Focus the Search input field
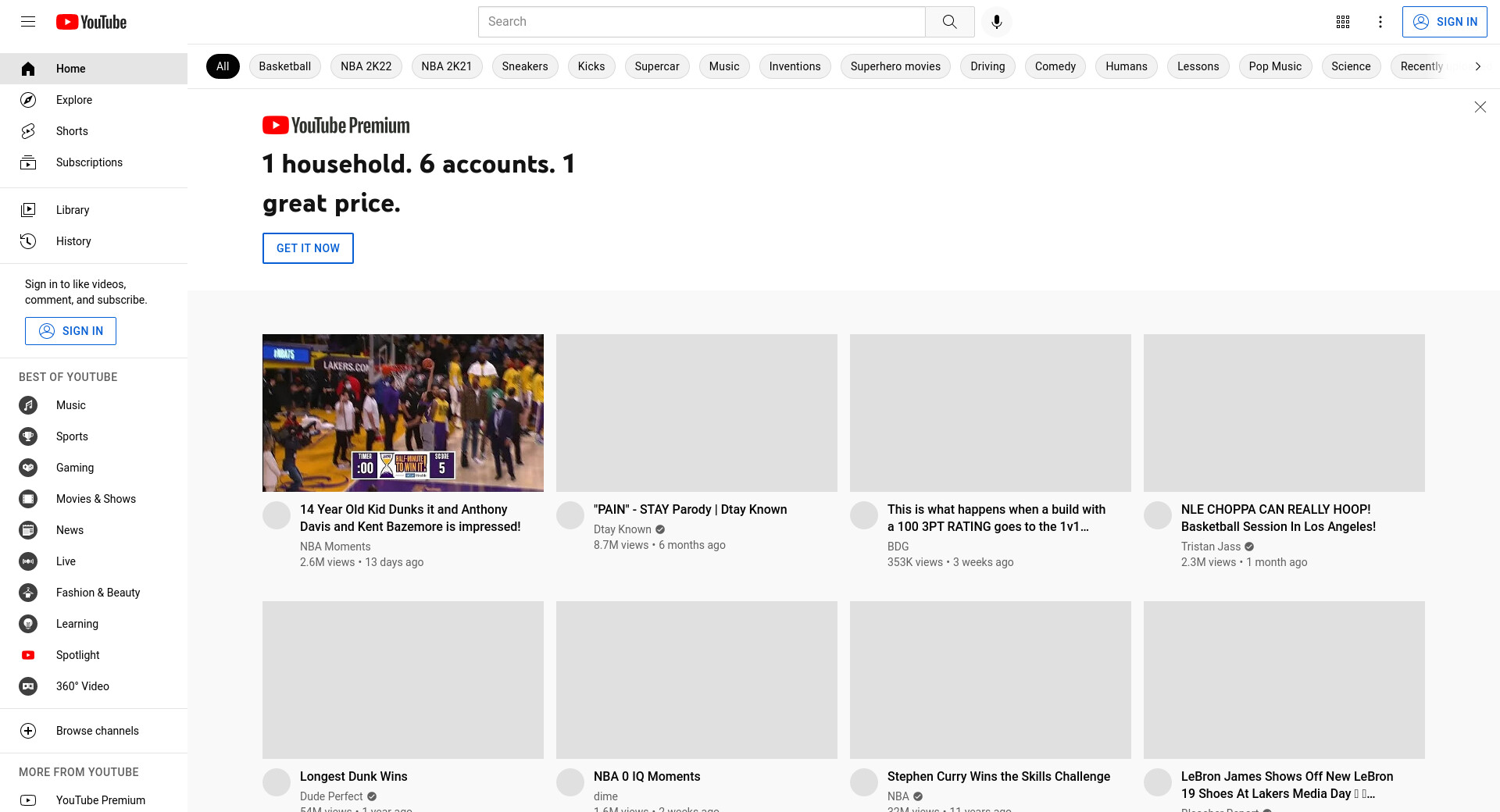 702,22
